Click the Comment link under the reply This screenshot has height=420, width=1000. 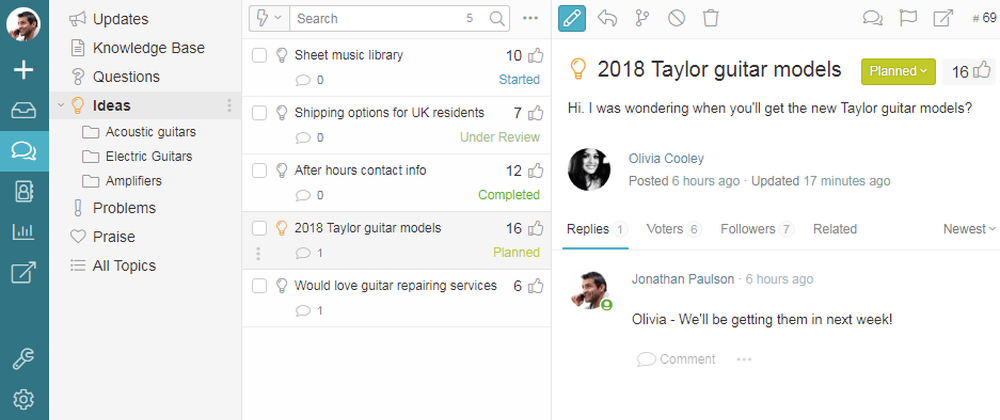676,359
